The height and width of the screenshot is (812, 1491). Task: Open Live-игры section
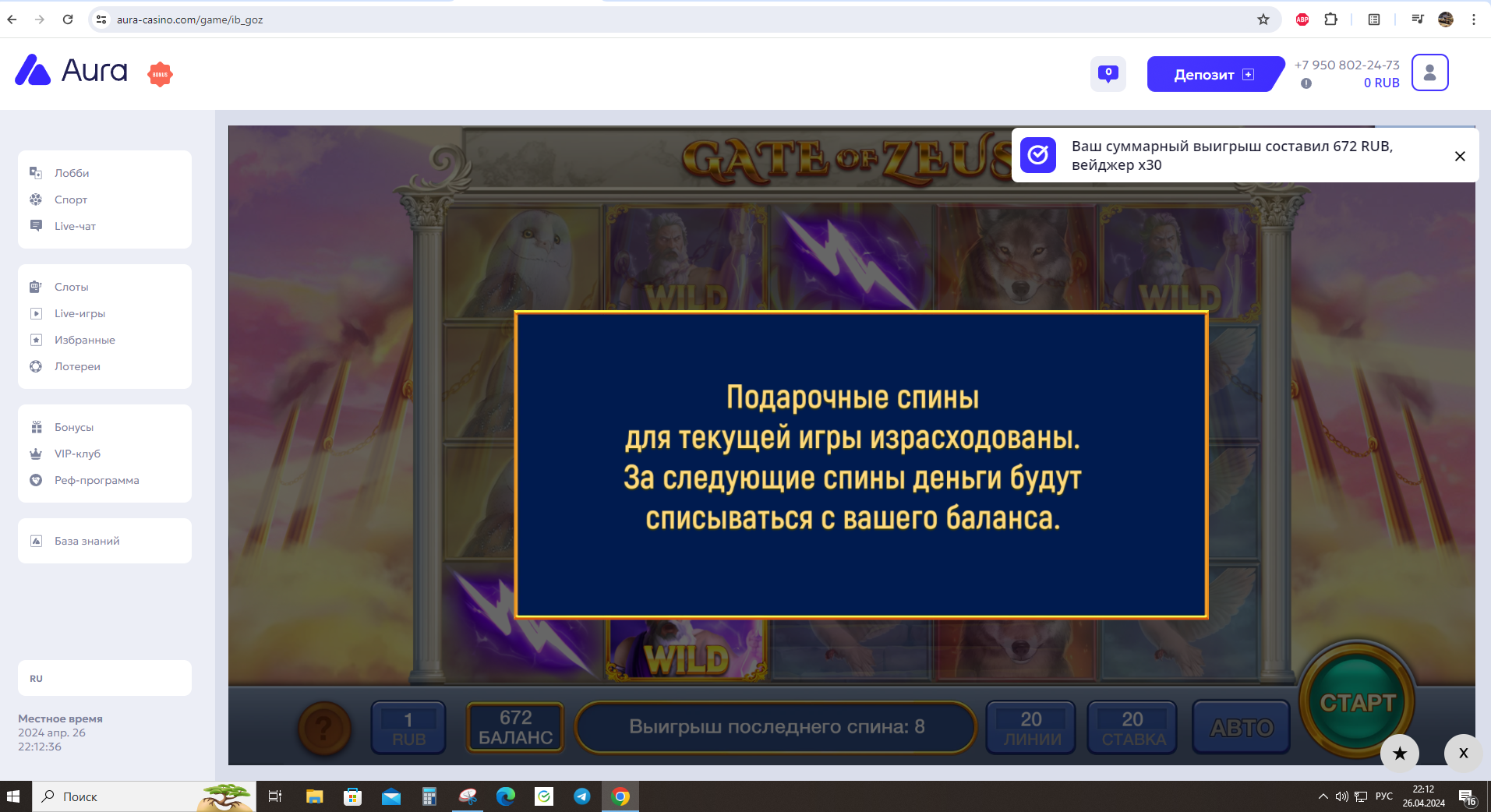coord(79,313)
